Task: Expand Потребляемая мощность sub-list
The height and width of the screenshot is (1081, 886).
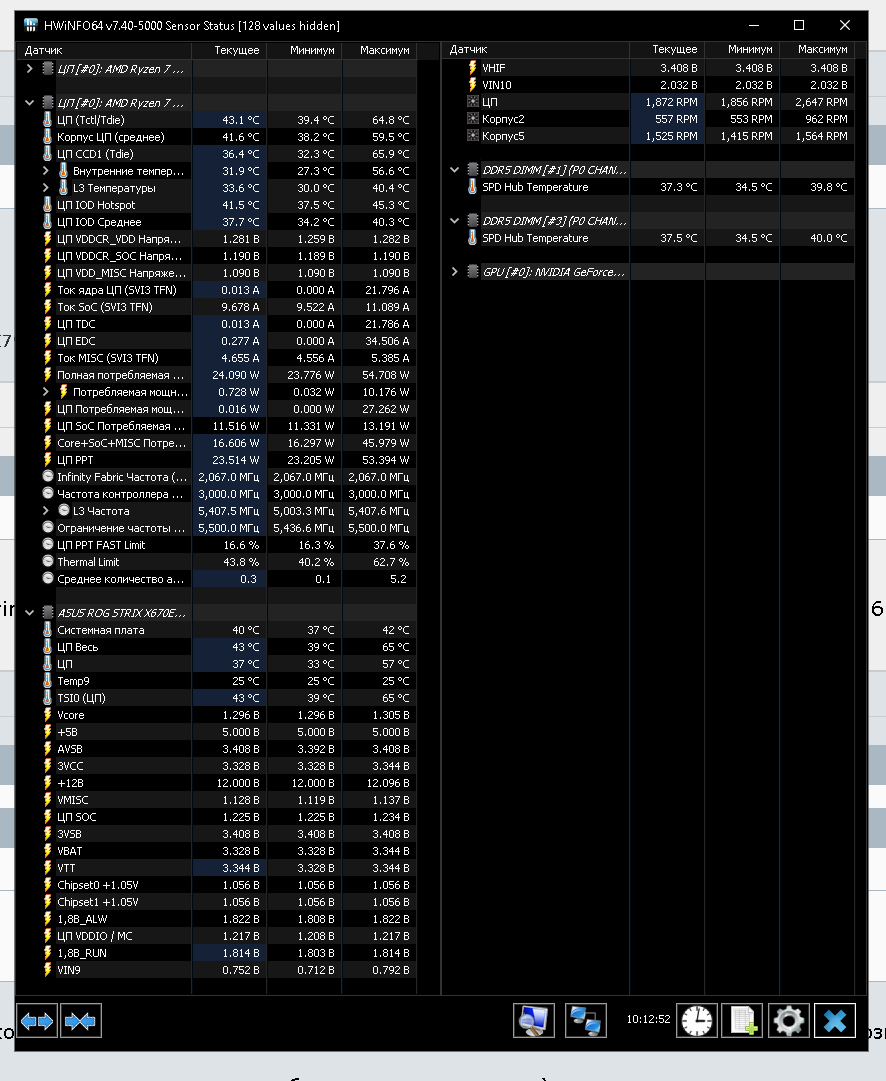Action: click(x=46, y=392)
